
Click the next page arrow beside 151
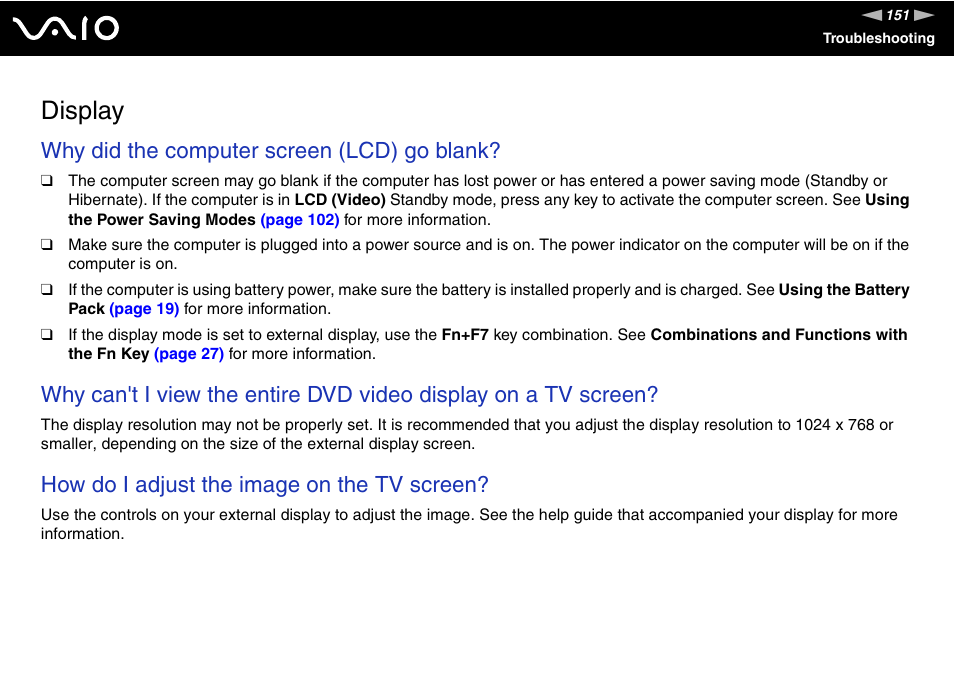click(924, 15)
